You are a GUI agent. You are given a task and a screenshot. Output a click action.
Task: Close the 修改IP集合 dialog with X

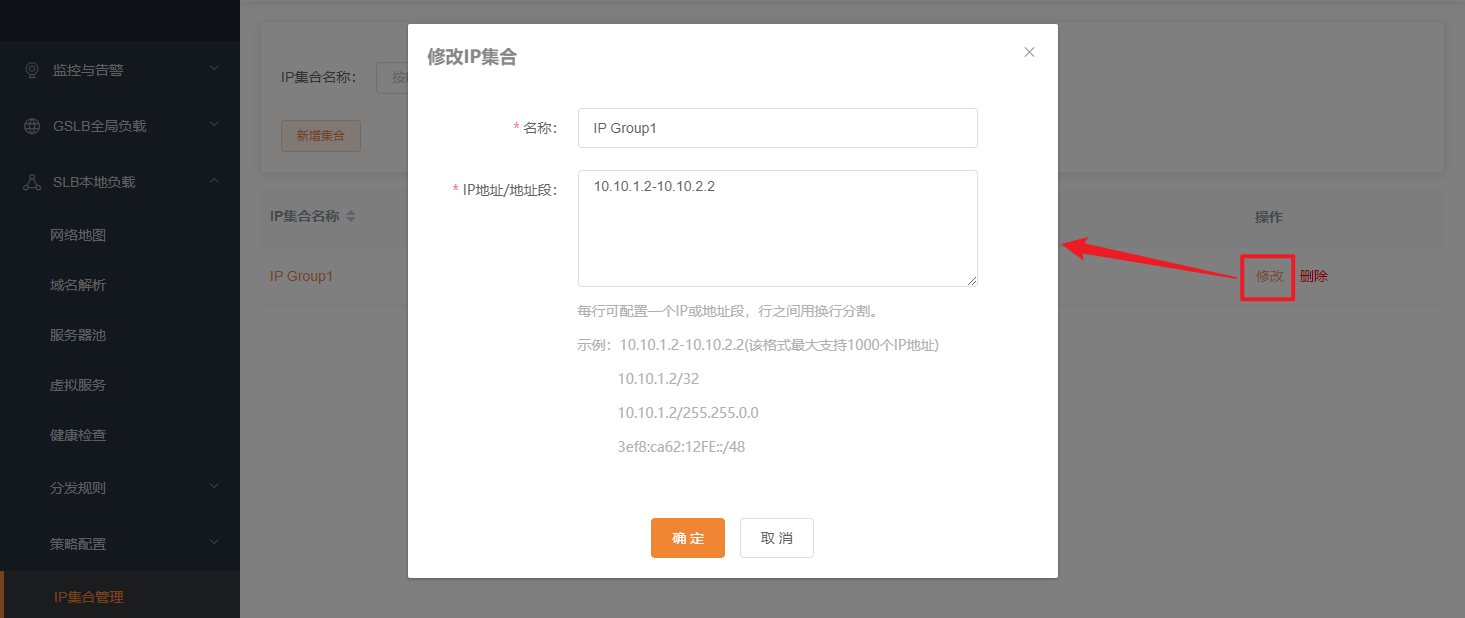(1029, 52)
